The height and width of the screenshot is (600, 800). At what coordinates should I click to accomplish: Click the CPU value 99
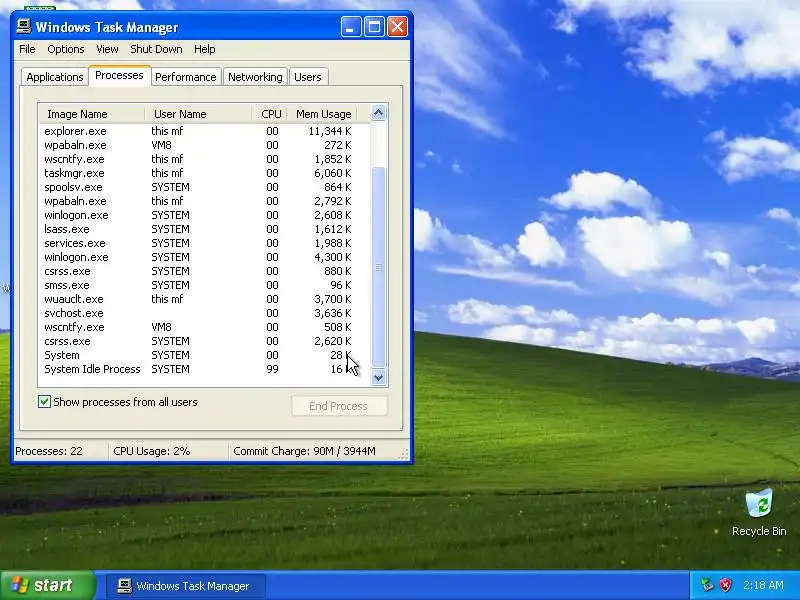[x=272, y=369]
